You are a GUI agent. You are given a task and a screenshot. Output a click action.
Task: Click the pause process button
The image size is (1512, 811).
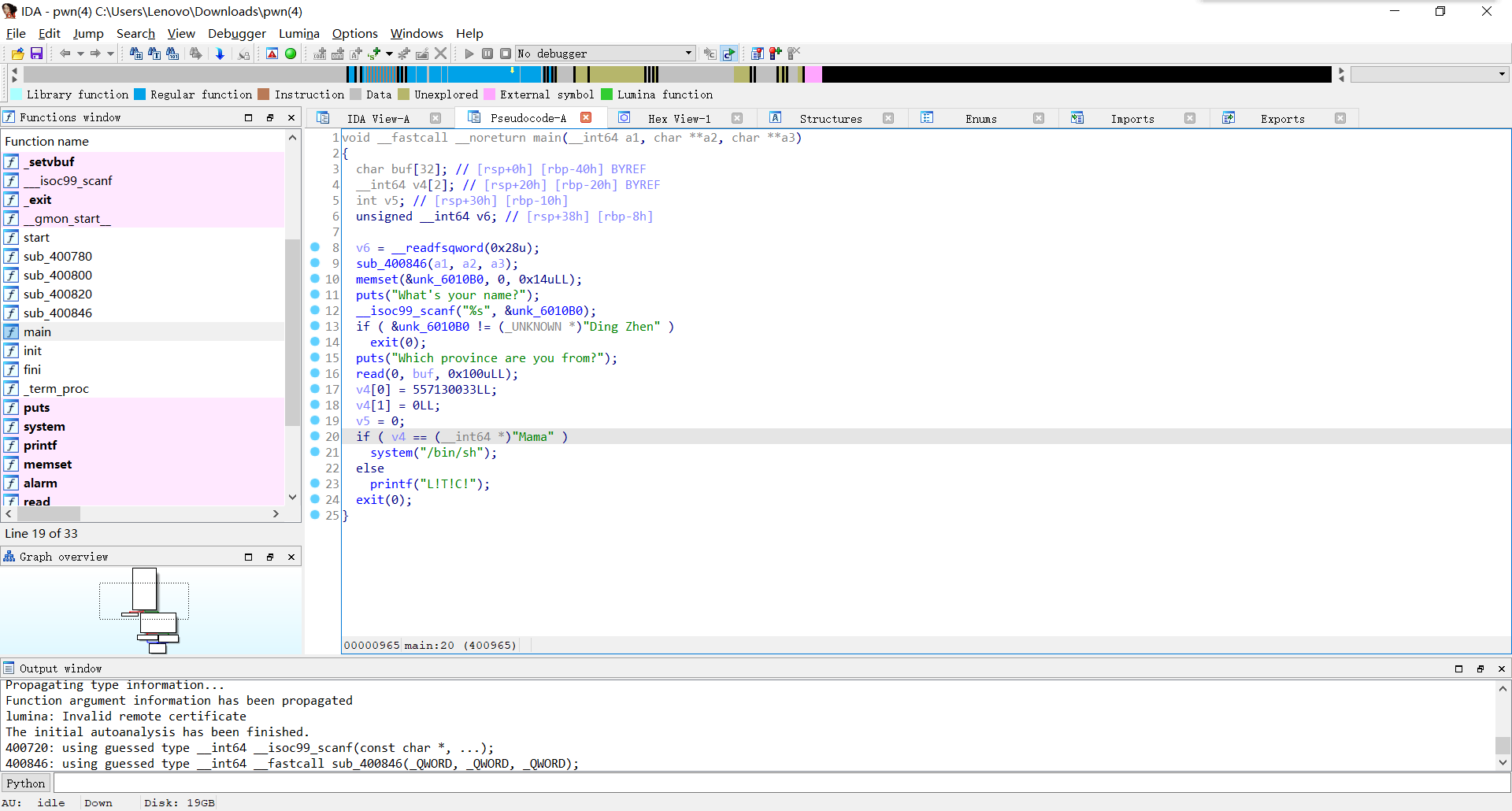point(487,54)
